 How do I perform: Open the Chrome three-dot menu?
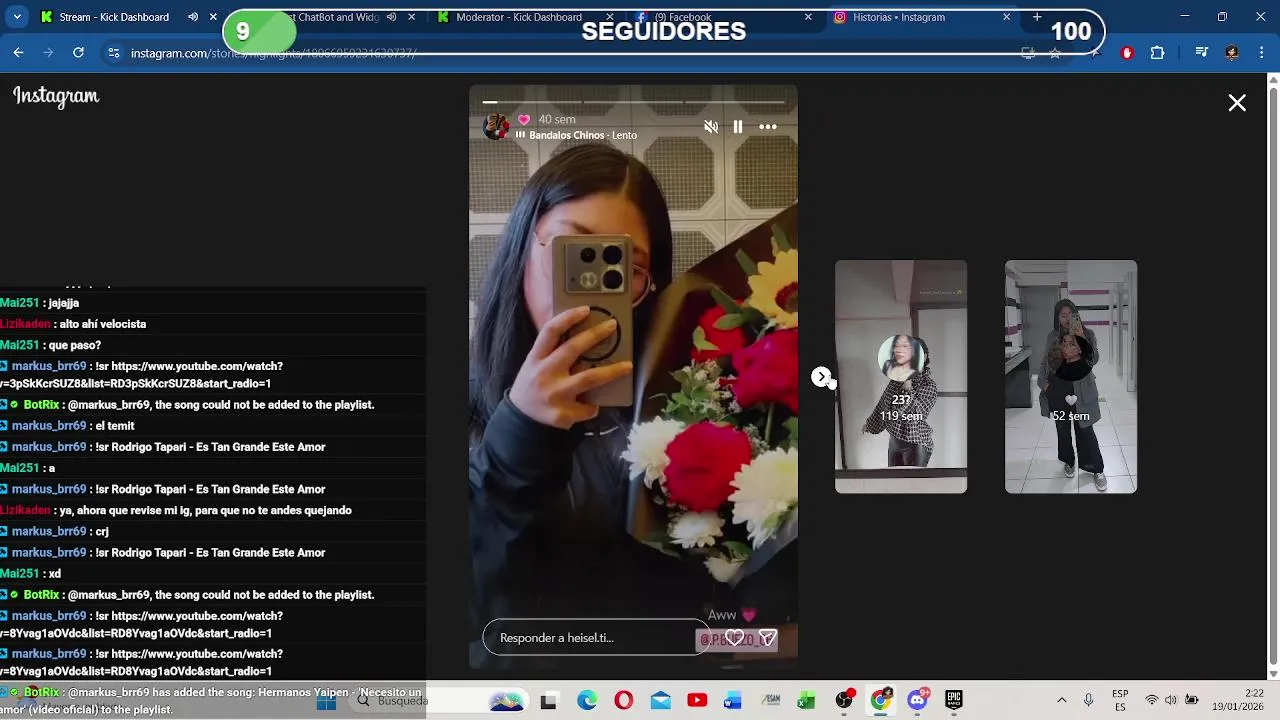point(1261,53)
